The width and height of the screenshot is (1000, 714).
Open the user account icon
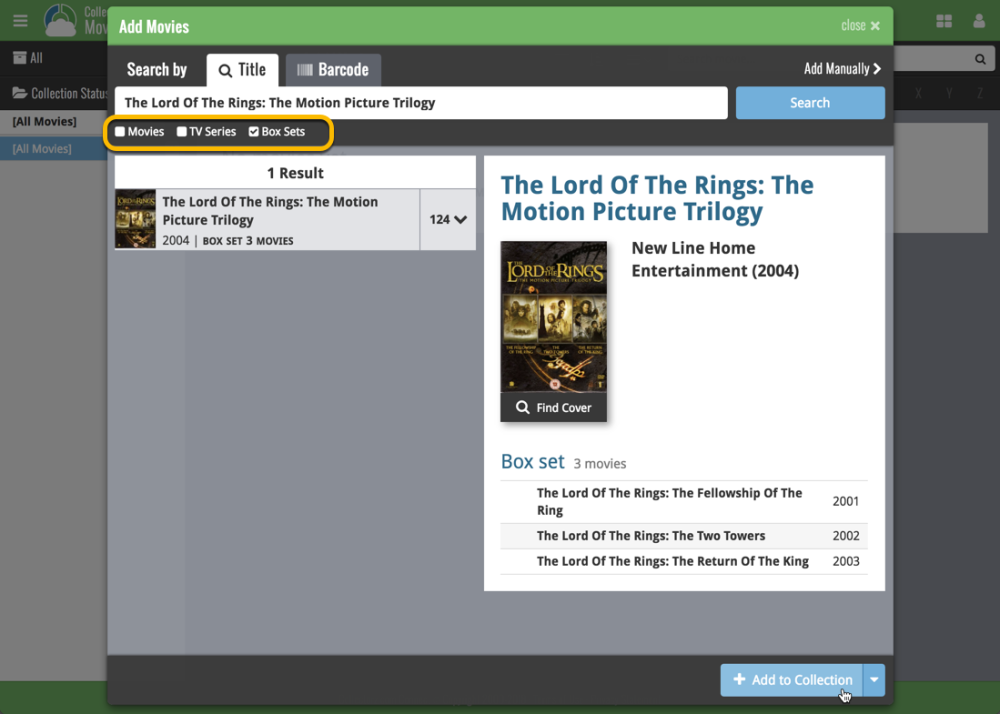tap(979, 21)
